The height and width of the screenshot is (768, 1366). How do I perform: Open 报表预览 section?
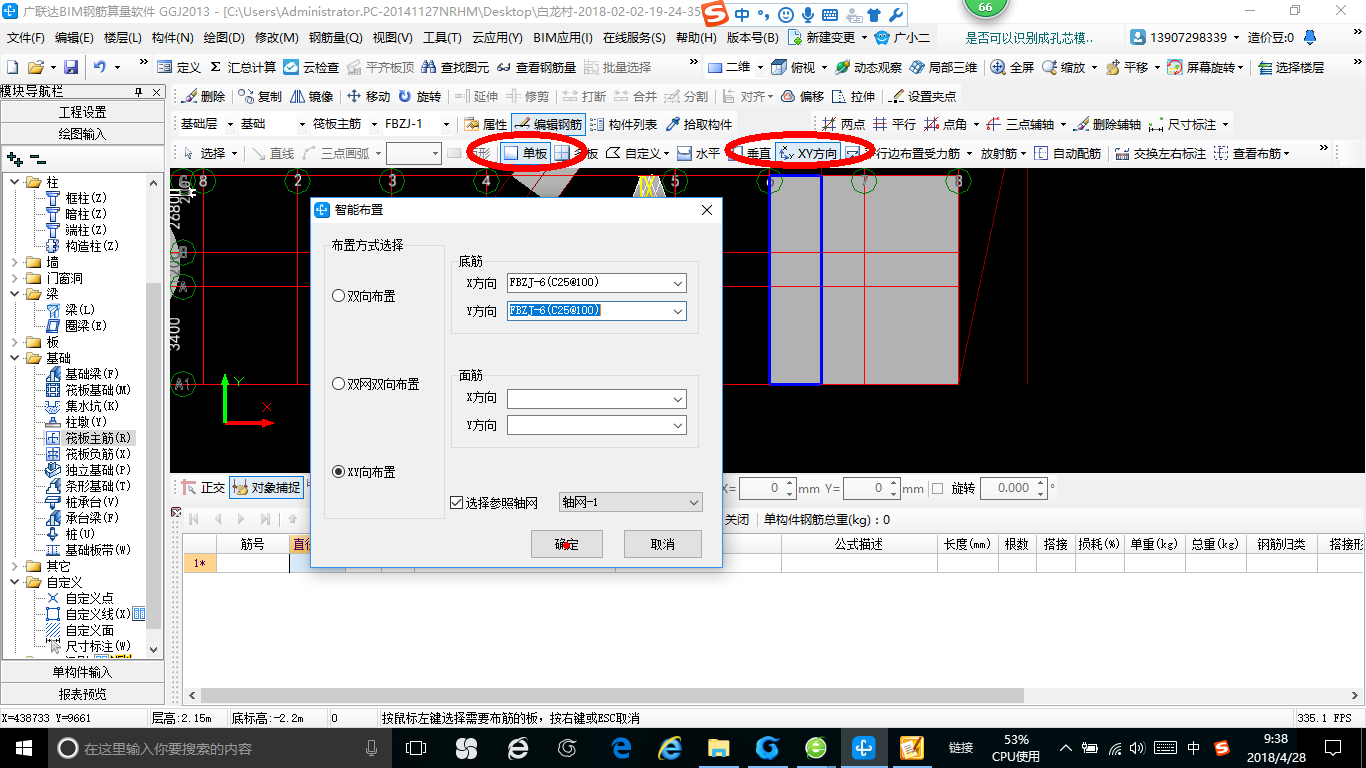pos(82,694)
